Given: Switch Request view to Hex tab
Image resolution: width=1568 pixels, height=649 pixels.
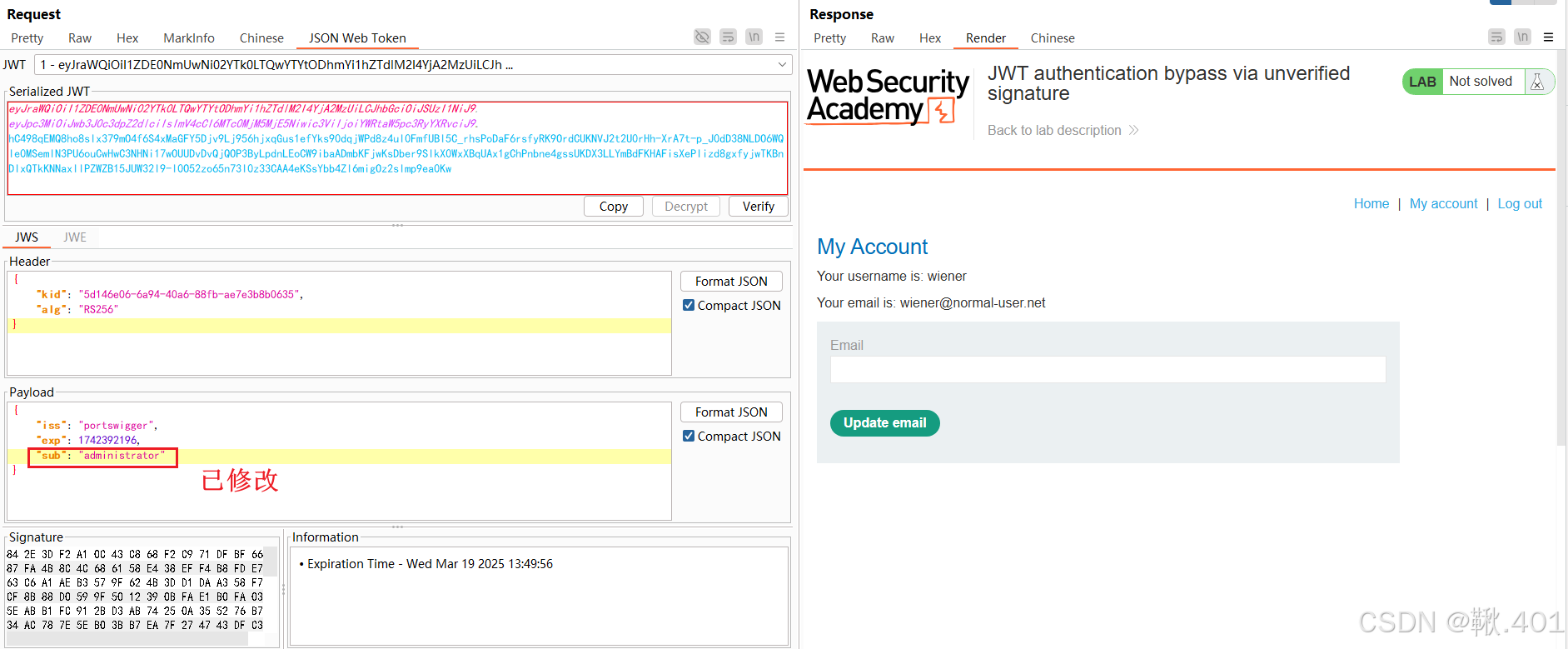Looking at the screenshot, I should click(x=127, y=38).
